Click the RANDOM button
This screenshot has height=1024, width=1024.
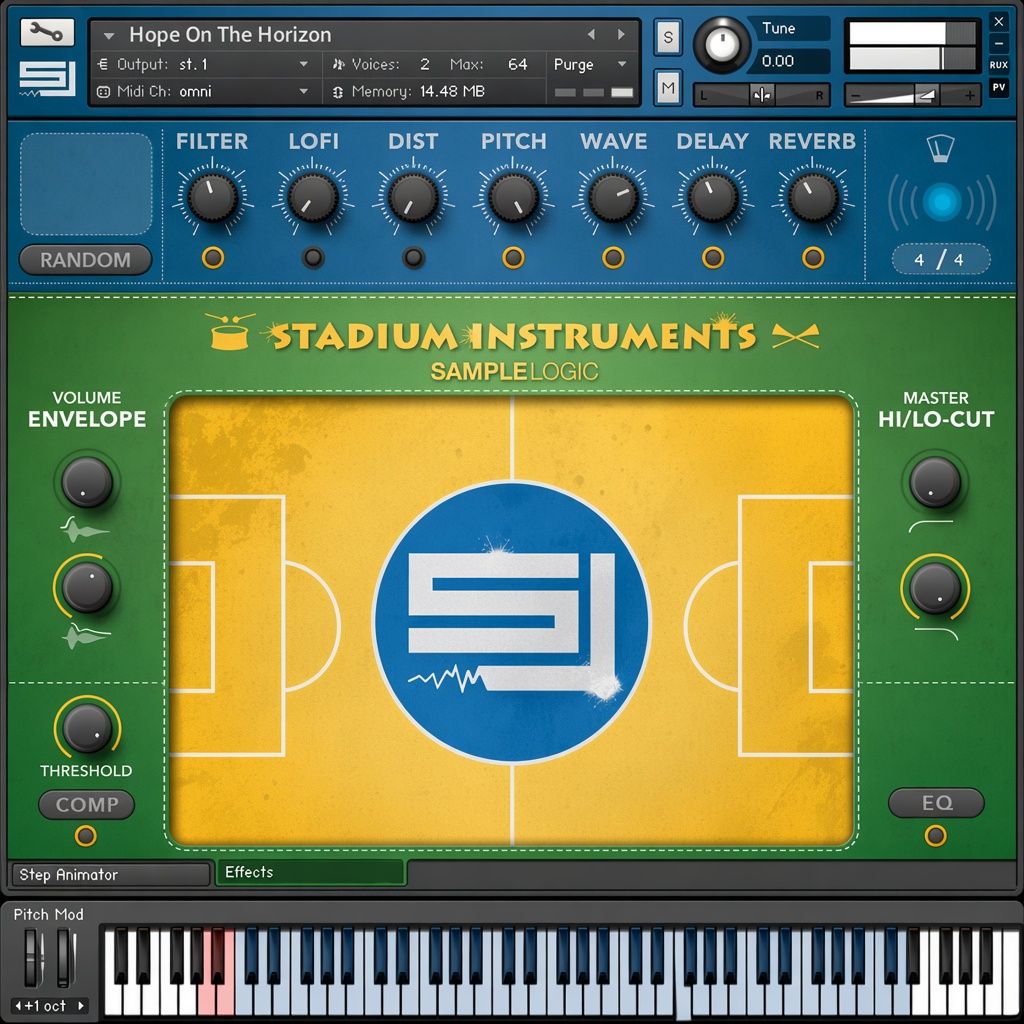pyautogui.click(x=86, y=260)
